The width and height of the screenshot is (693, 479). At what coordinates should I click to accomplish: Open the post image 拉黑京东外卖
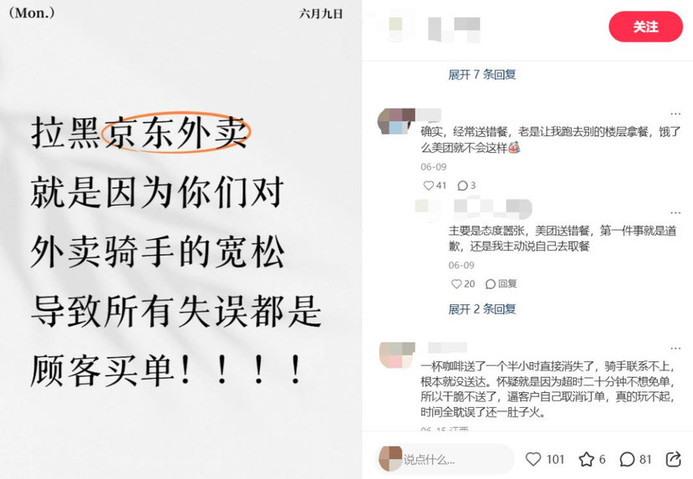181,240
